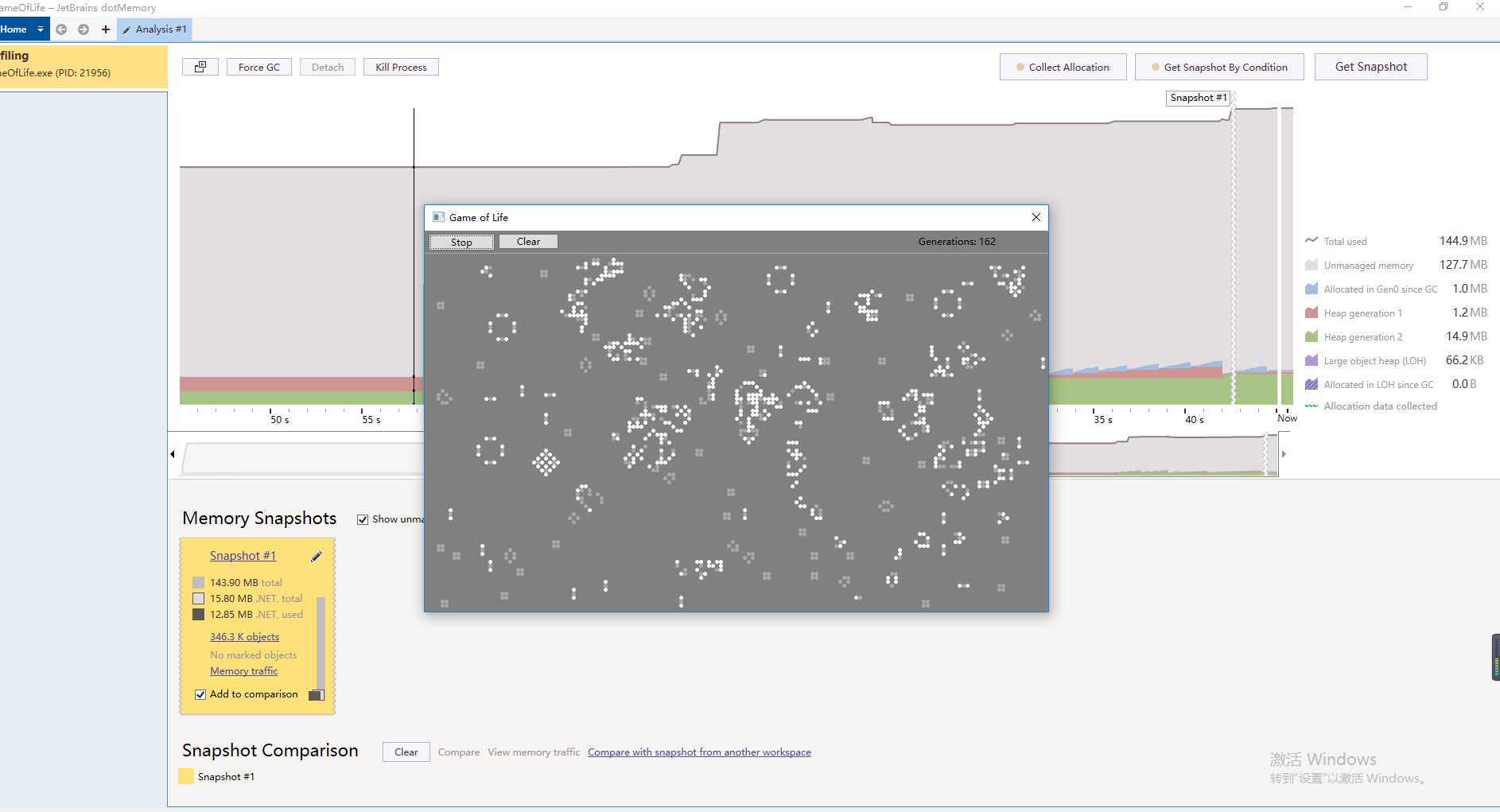Viewport: 1500px width, 812px height.
Task: Click Allocated in LOH since GC swatch
Action: (x=1312, y=384)
